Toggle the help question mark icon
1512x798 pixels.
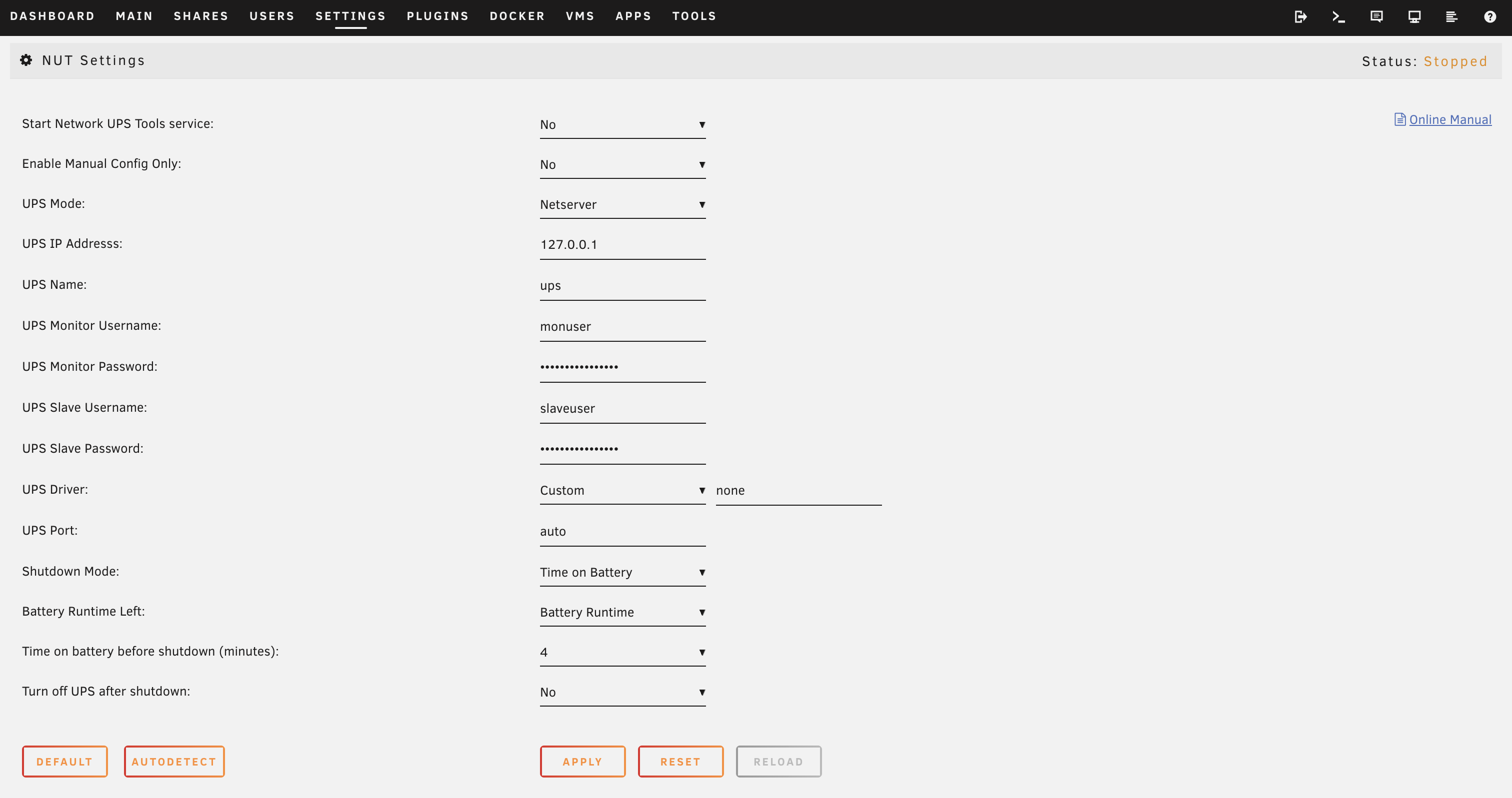point(1489,16)
